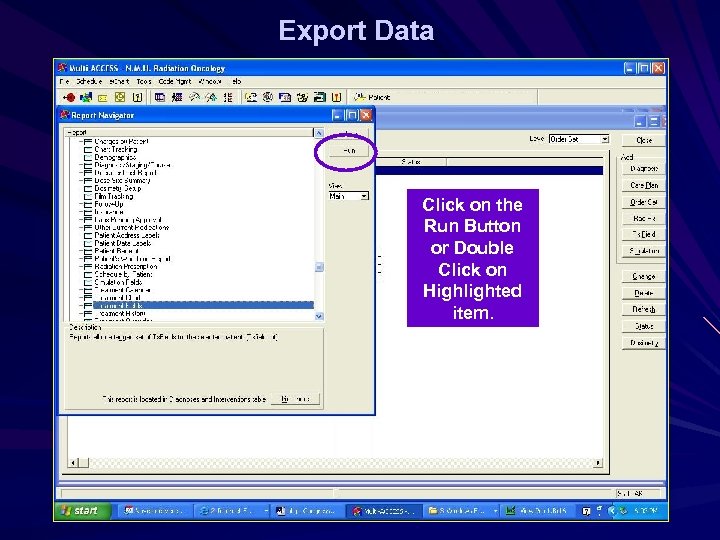Click the blue table window toolbar icon
The height and width of the screenshot is (540, 720).
160,97
